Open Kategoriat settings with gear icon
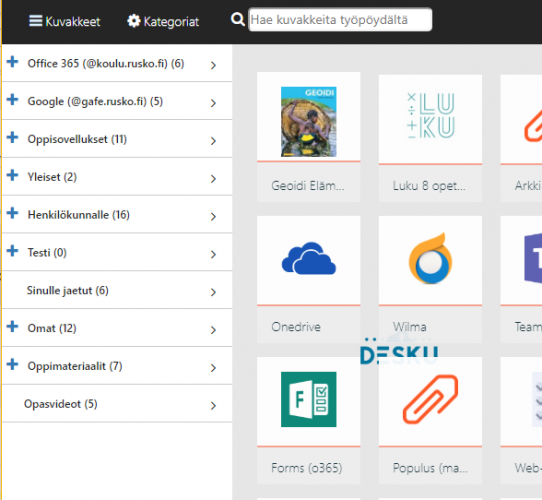The width and height of the screenshot is (542, 500). coord(163,21)
